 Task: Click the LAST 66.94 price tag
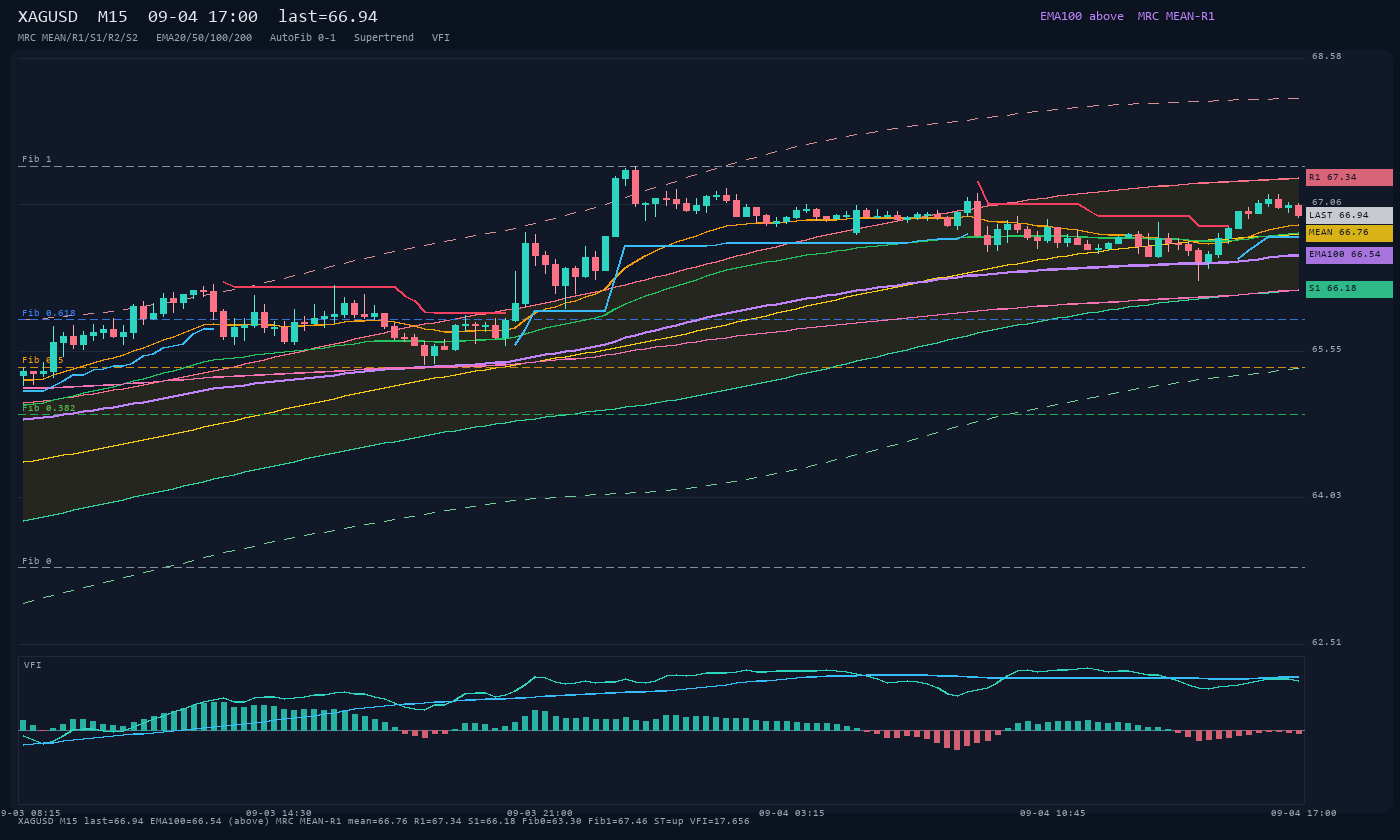click(1349, 215)
